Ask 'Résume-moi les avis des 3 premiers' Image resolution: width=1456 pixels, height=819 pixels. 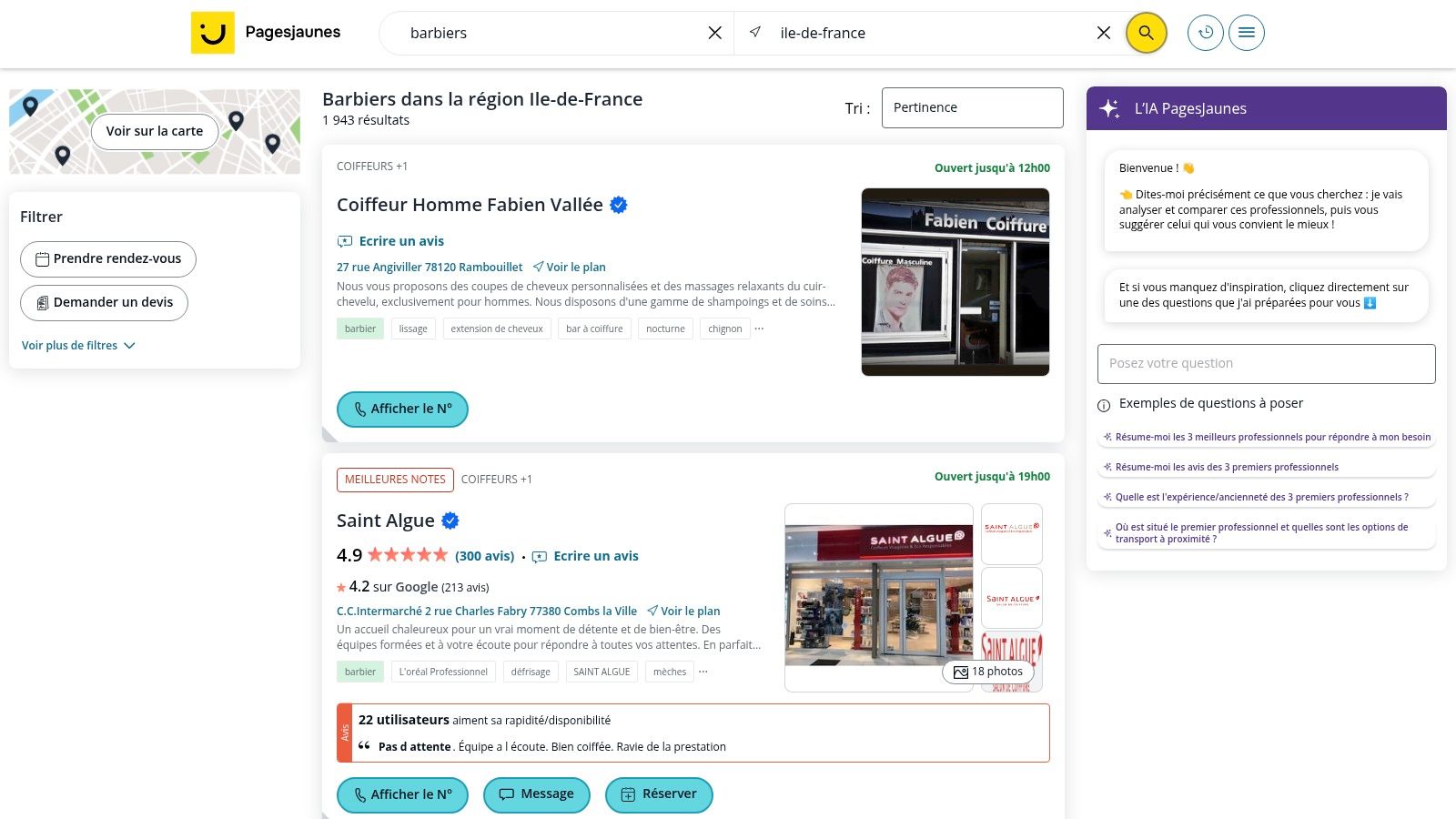(1267, 468)
